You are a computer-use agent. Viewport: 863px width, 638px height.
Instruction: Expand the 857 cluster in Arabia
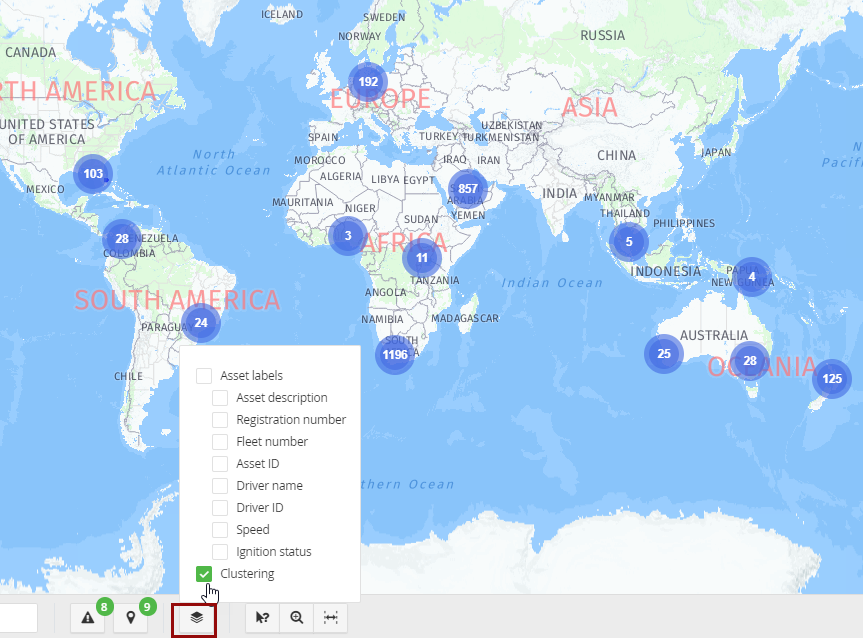[x=468, y=189]
